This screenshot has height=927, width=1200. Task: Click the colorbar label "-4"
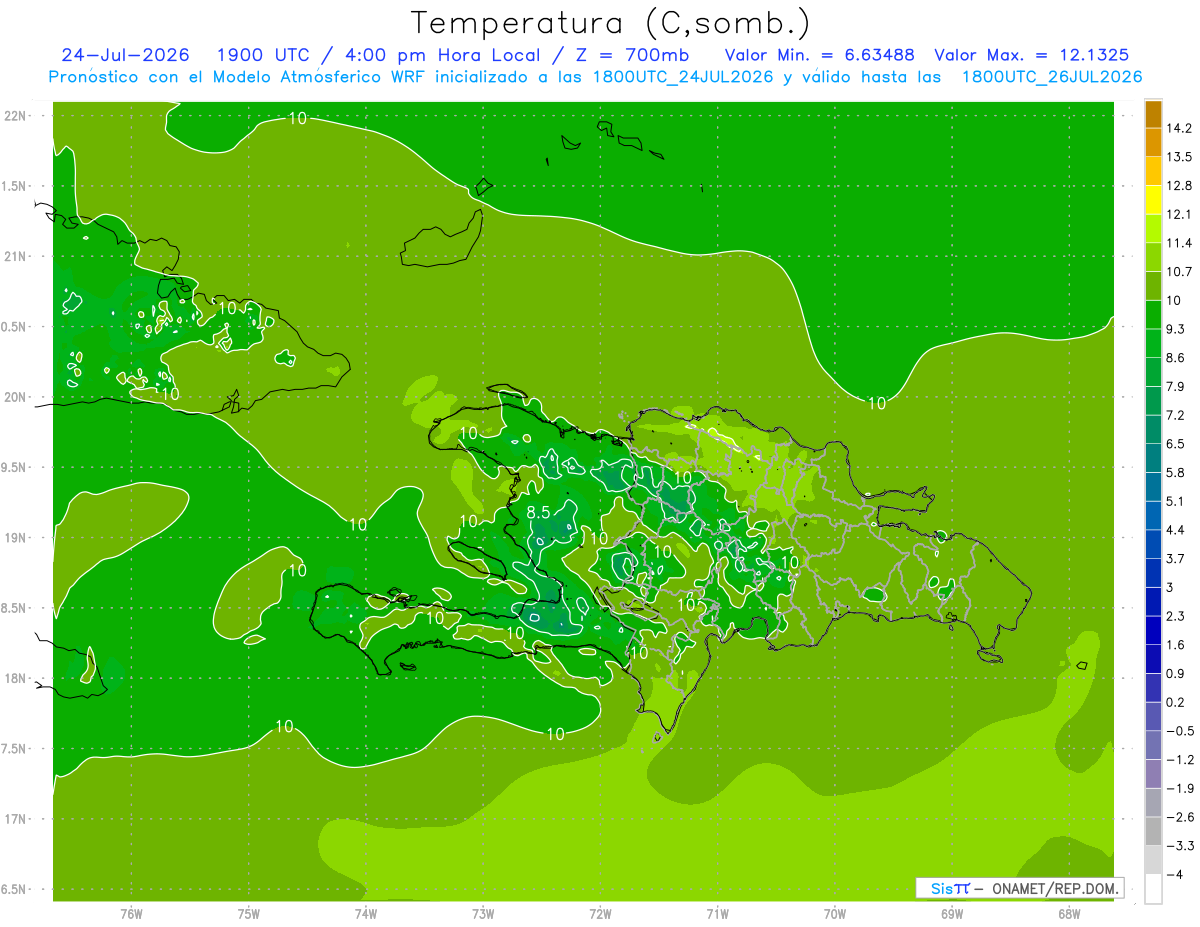point(1176,875)
